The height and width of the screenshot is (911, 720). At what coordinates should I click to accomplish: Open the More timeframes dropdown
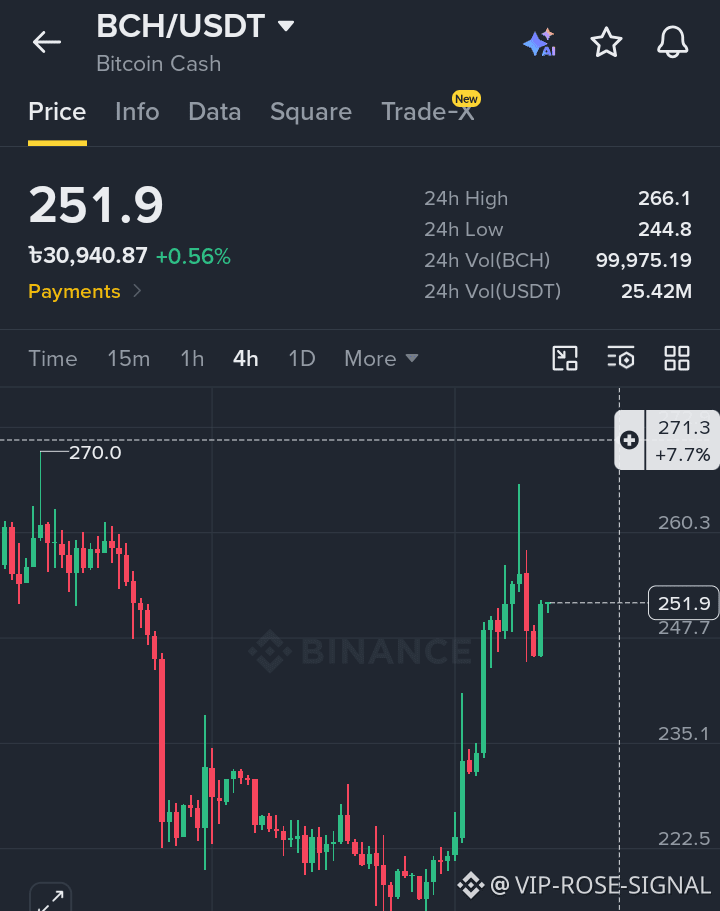[381, 358]
